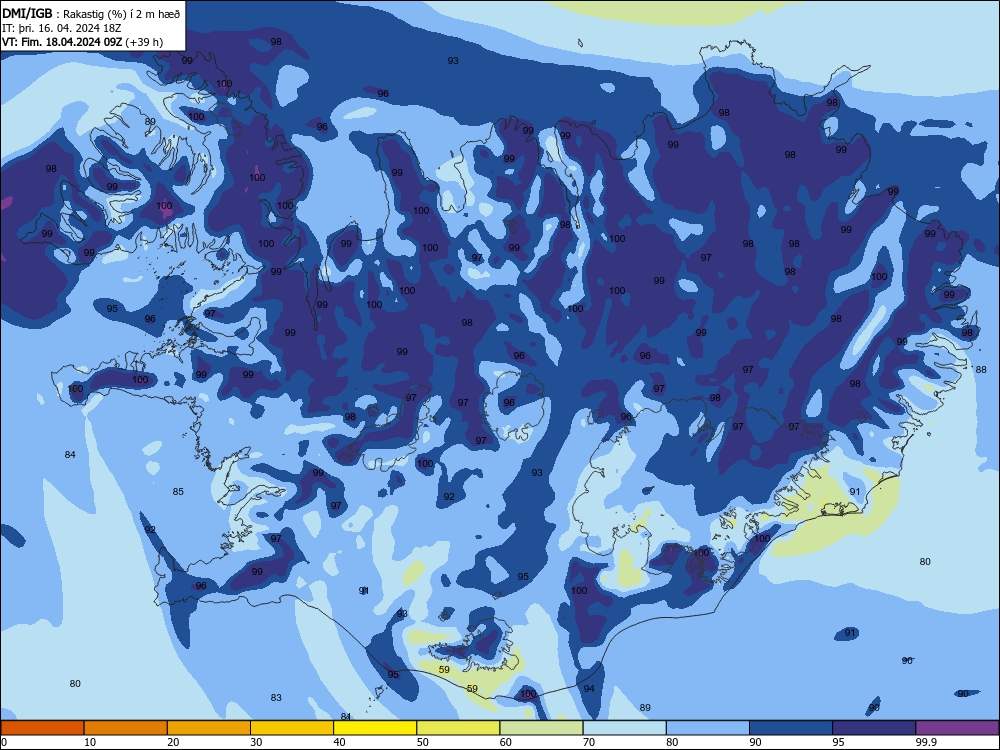This screenshot has height=750, width=1000.
Task: Click the 'DMI/IGB' title text
Action: pyautogui.click(x=27, y=13)
